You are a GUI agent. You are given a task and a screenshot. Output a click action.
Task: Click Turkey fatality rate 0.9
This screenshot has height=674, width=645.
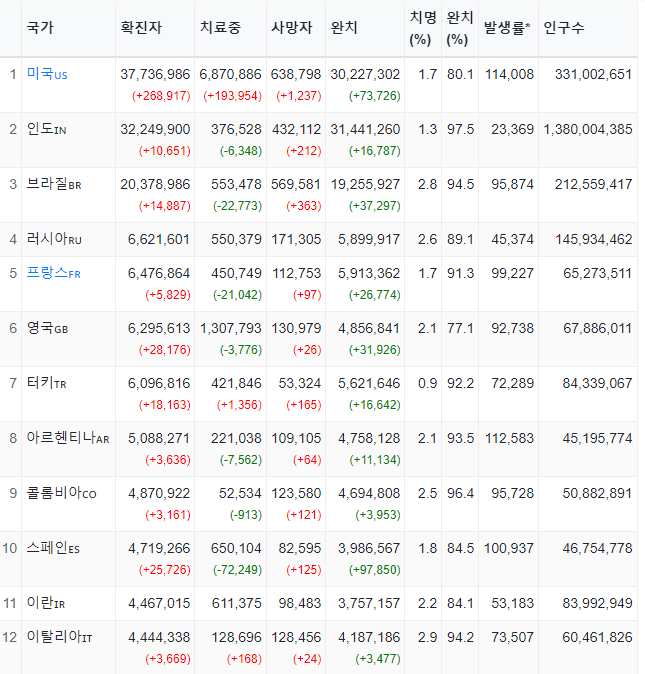428,383
